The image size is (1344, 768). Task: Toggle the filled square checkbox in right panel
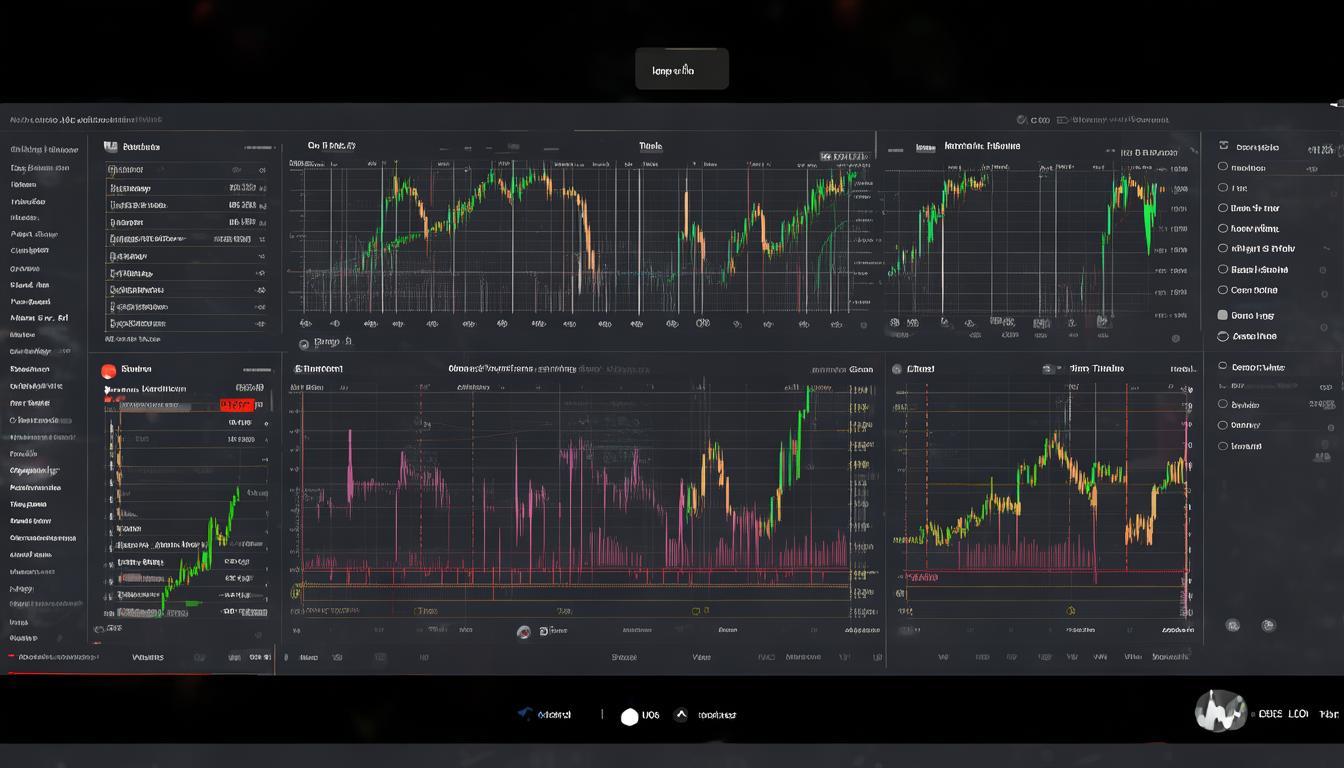(x=1223, y=315)
